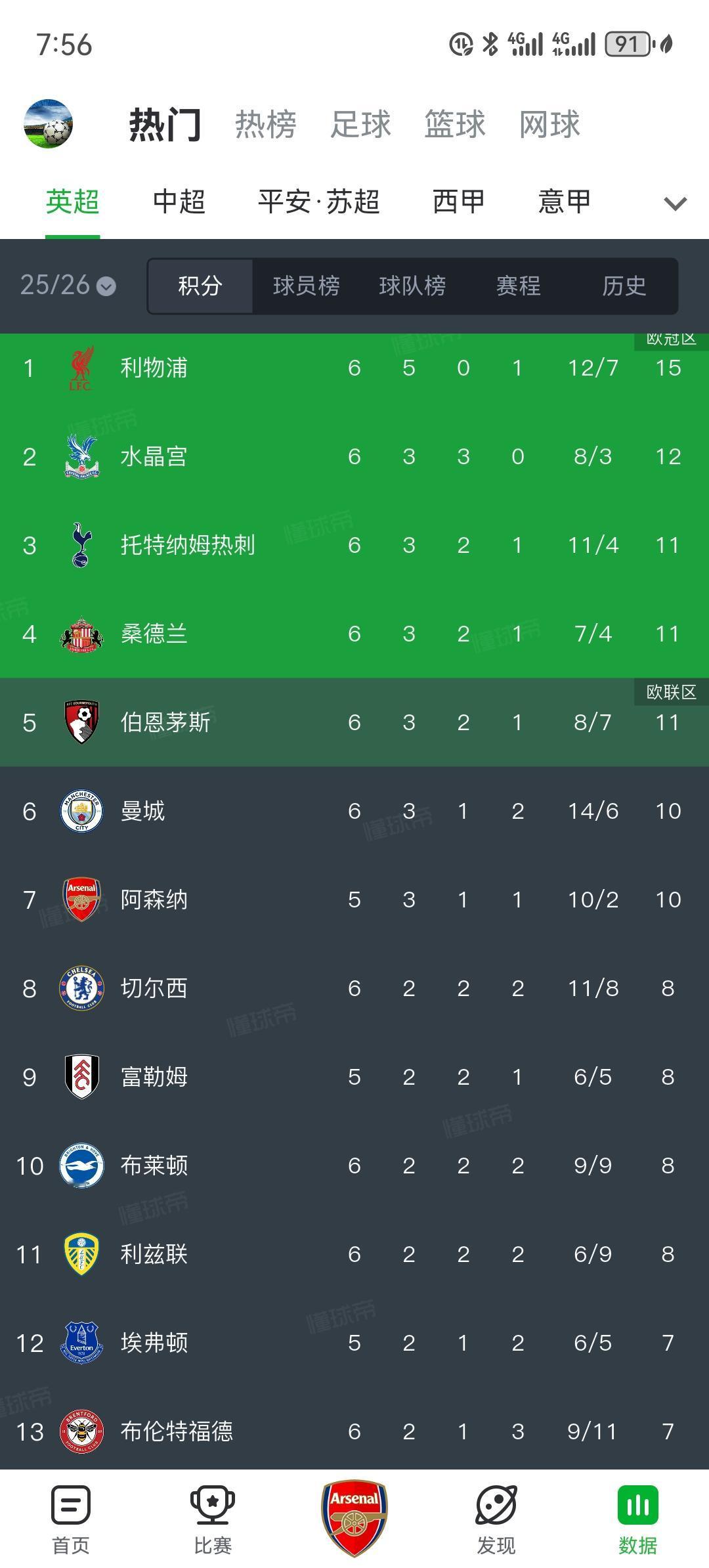Go to the 篮球 category

pyautogui.click(x=455, y=124)
